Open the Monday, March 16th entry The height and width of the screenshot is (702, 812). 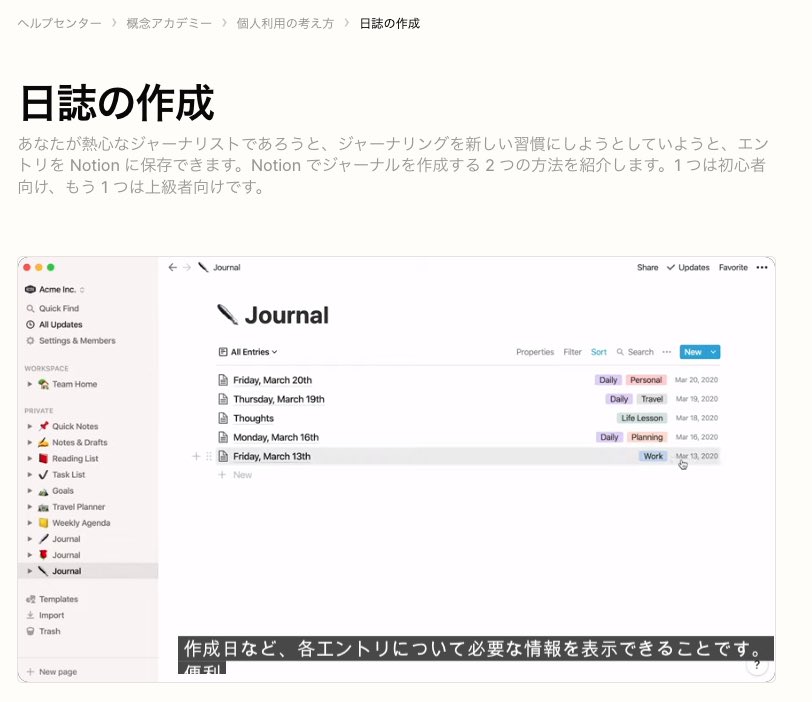pos(276,437)
